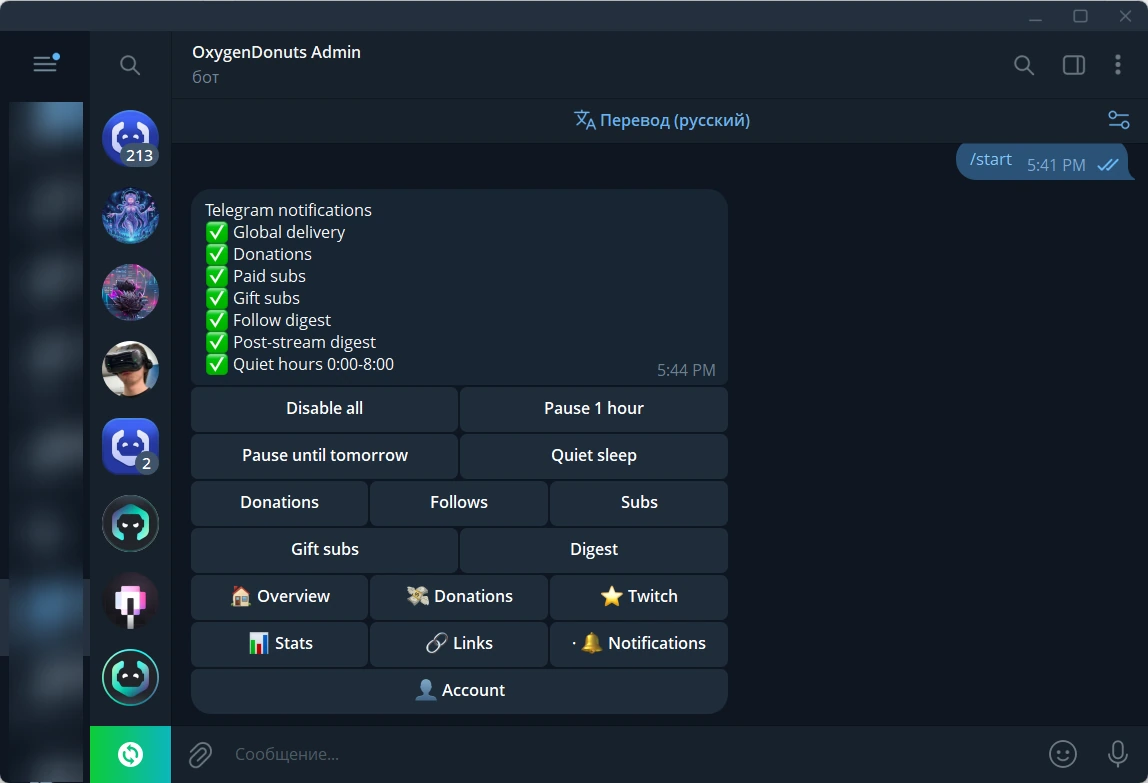Image resolution: width=1148 pixels, height=783 pixels.
Task: Open translation settings sliders icon
Action: (x=1118, y=120)
